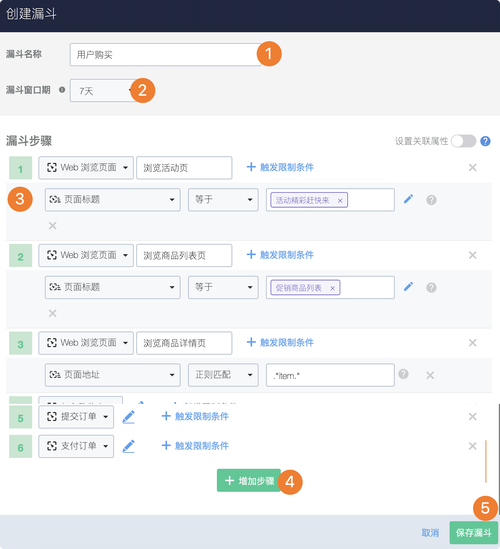Image resolution: width=500 pixels, height=549 pixels.
Task: Open the 正则匹配 operator dropdown
Action: click(223, 375)
